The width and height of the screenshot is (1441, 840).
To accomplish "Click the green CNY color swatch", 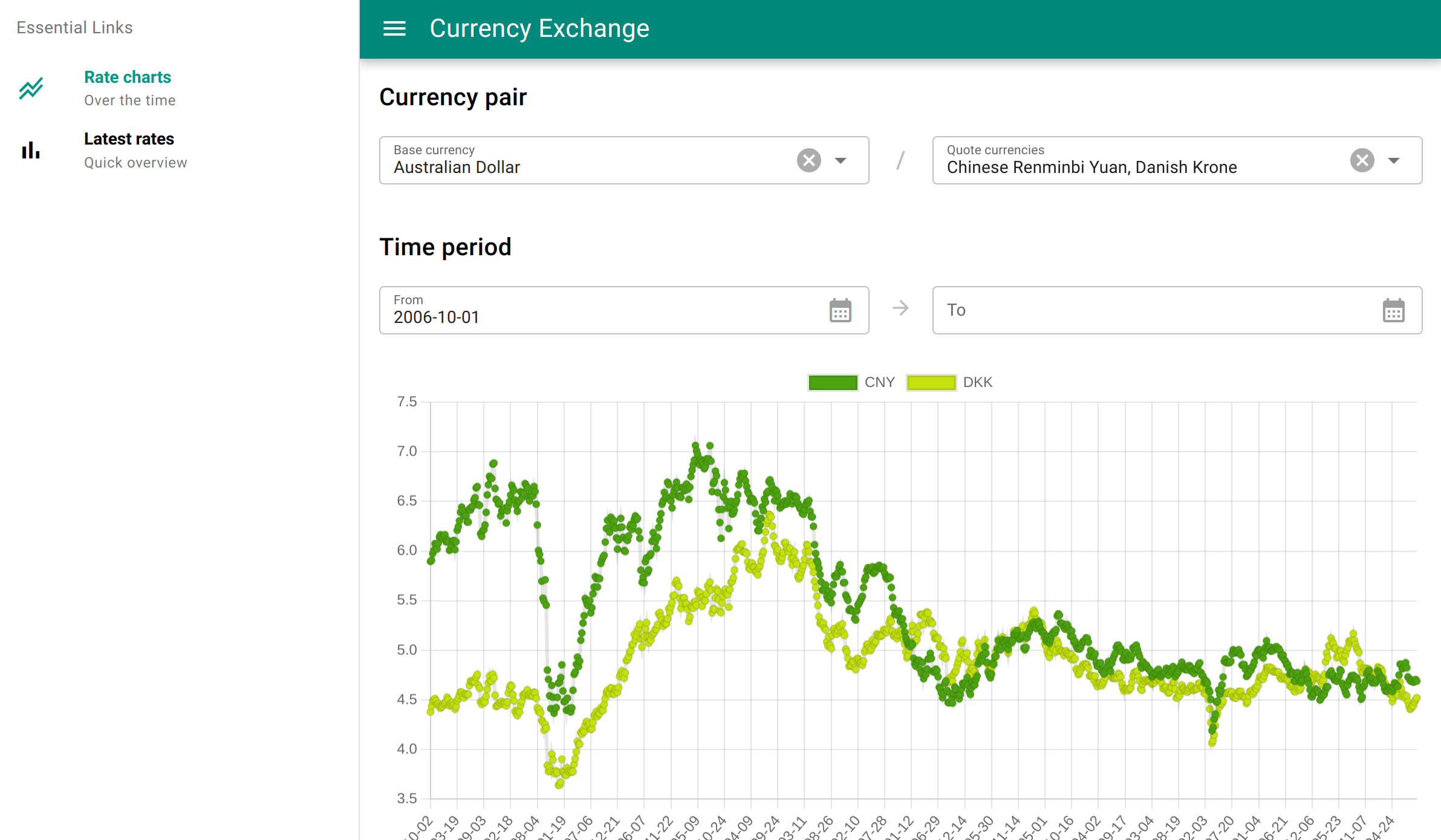I will pos(833,382).
